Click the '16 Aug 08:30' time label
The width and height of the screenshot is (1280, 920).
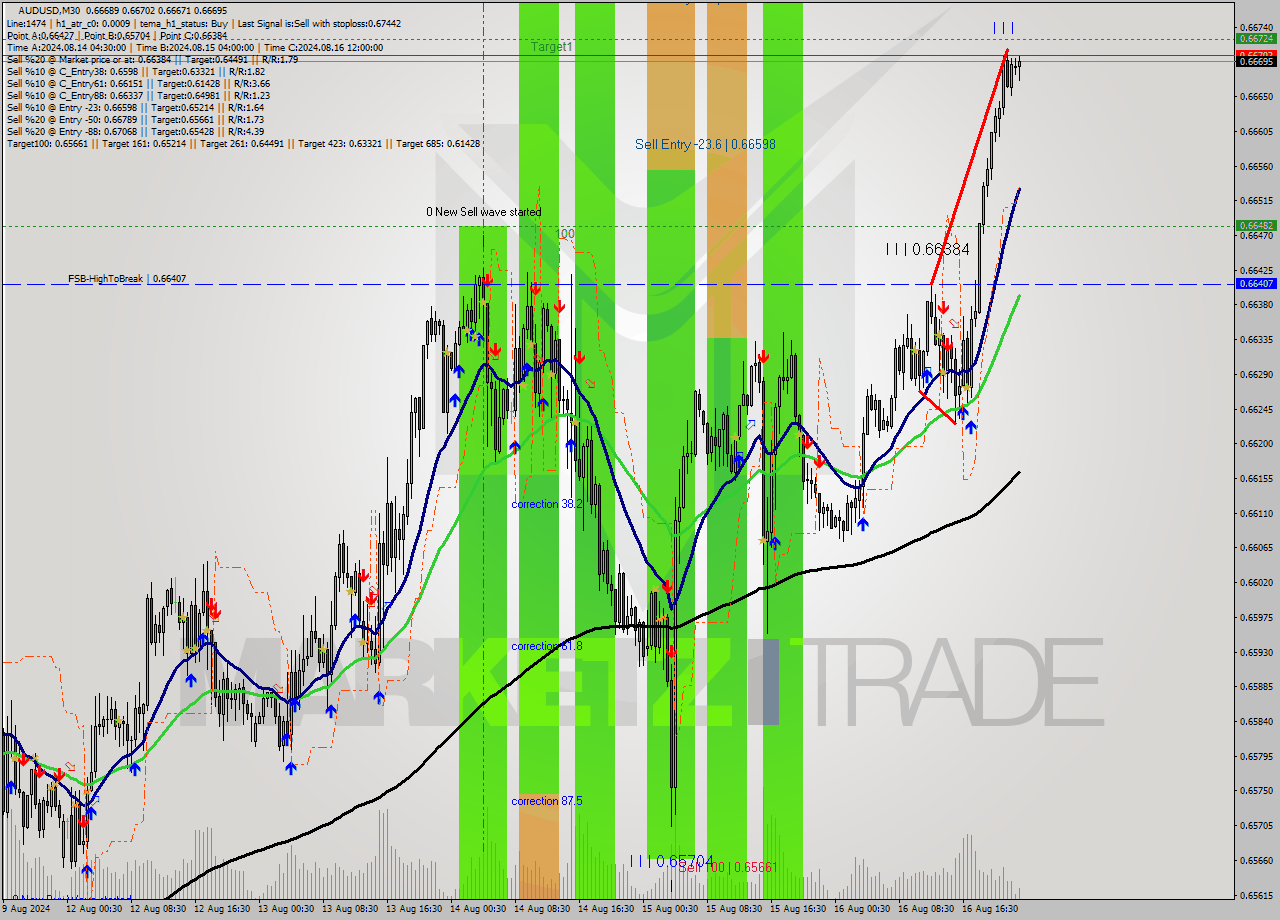click(928, 909)
